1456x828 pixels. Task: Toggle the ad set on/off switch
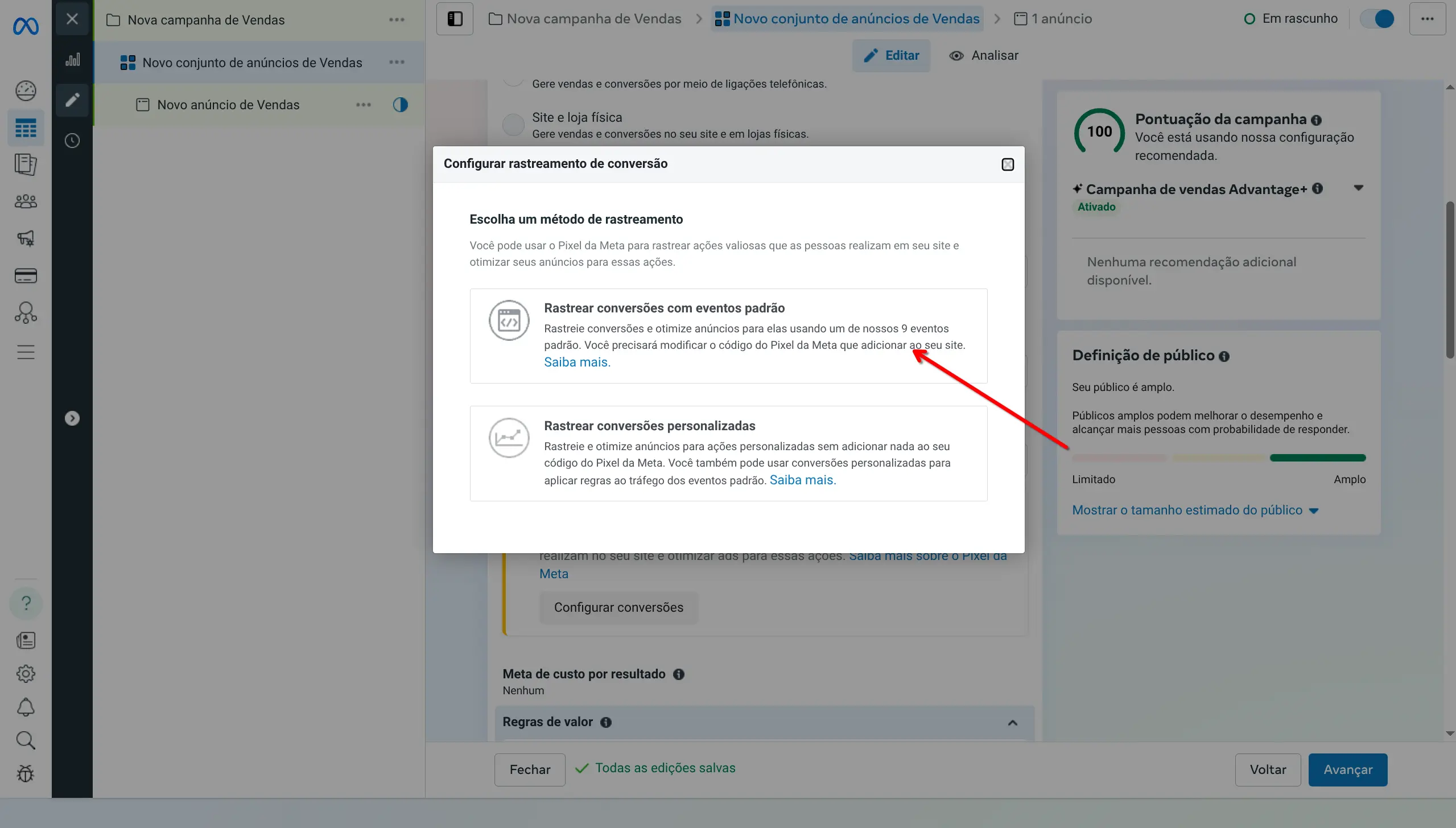(1377, 19)
